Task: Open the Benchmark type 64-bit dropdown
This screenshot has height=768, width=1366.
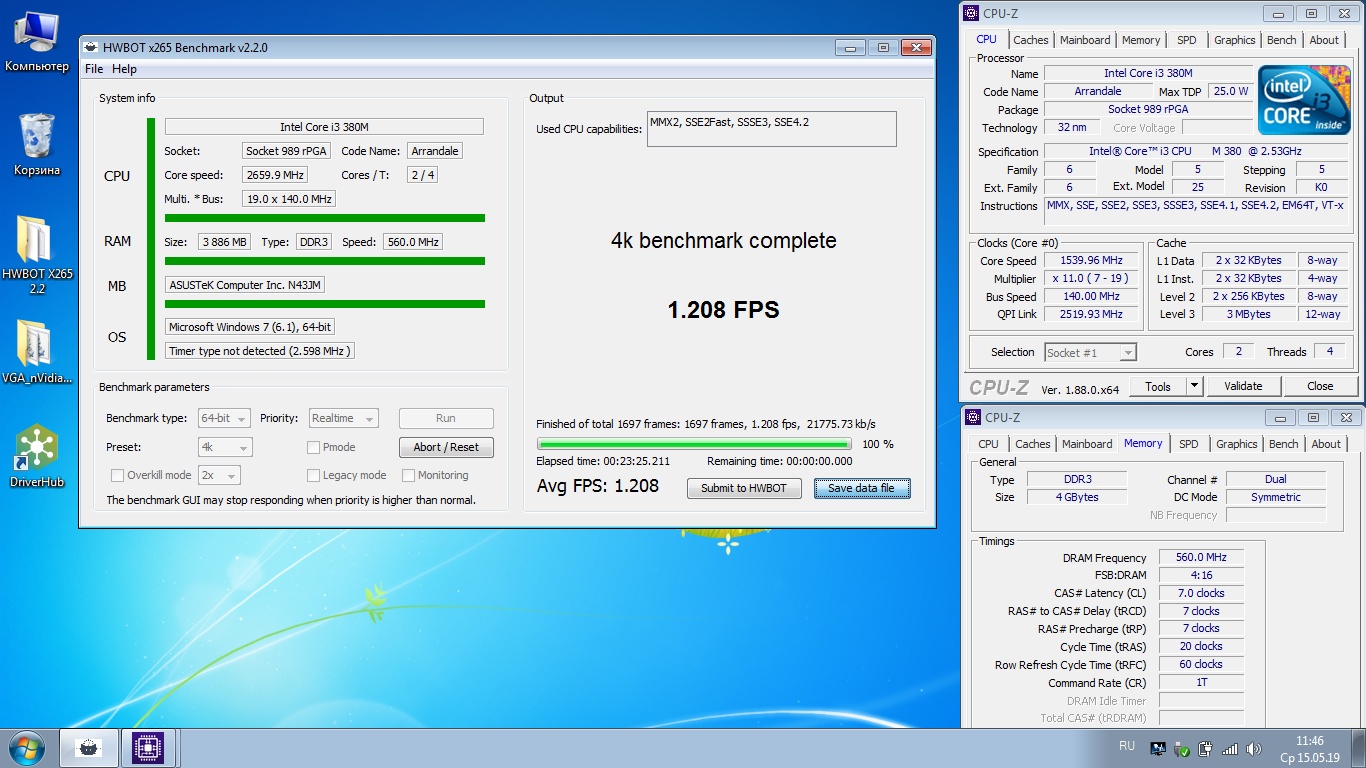Action: point(225,418)
